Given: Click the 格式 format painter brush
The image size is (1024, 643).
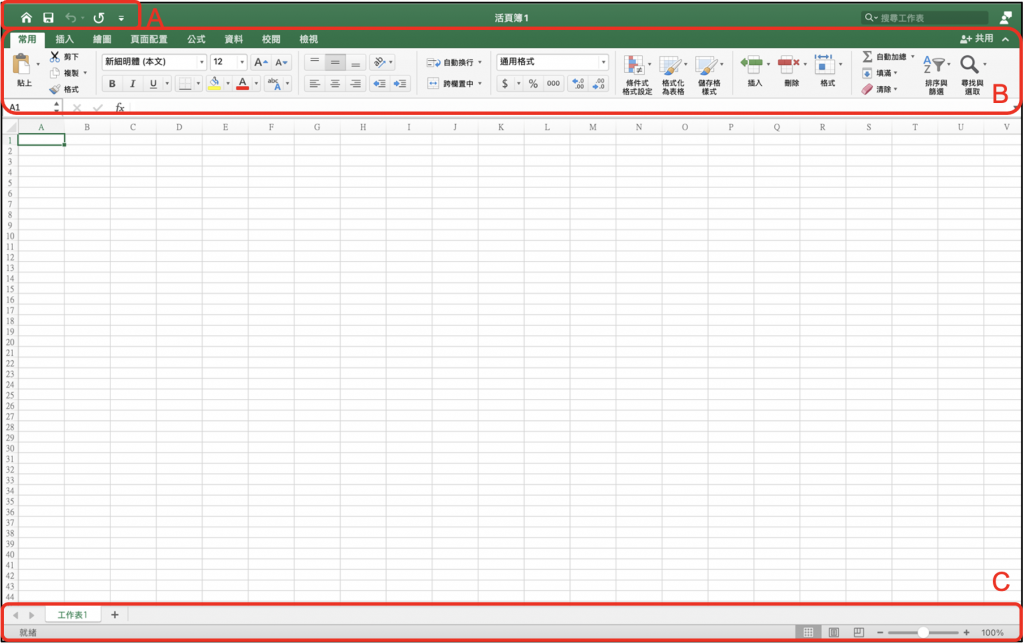Looking at the screenshot, I should click(x=65, y=89).
